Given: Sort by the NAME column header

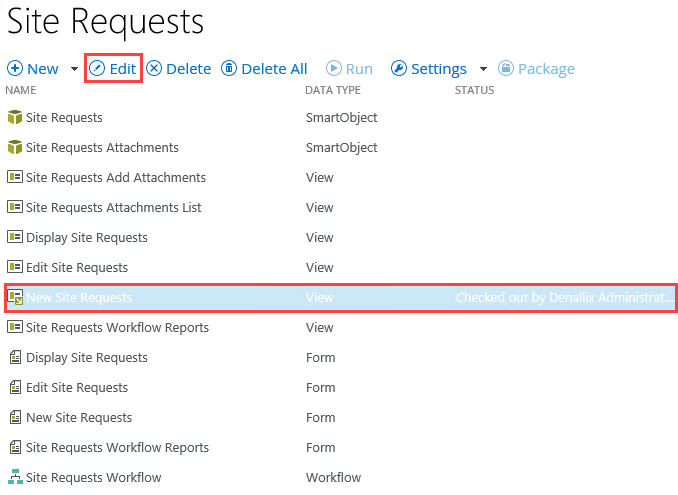Looking at the screenshot, I should point(21,91).
